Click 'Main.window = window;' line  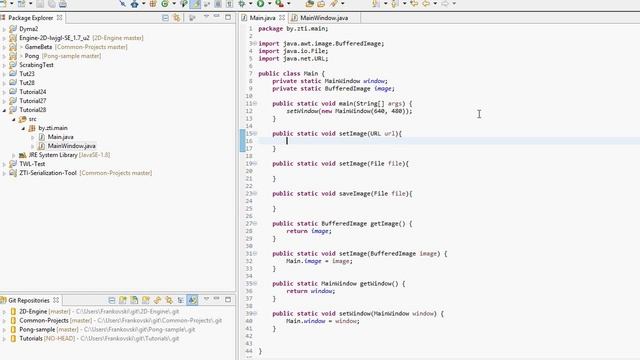(x=322, y=321)
